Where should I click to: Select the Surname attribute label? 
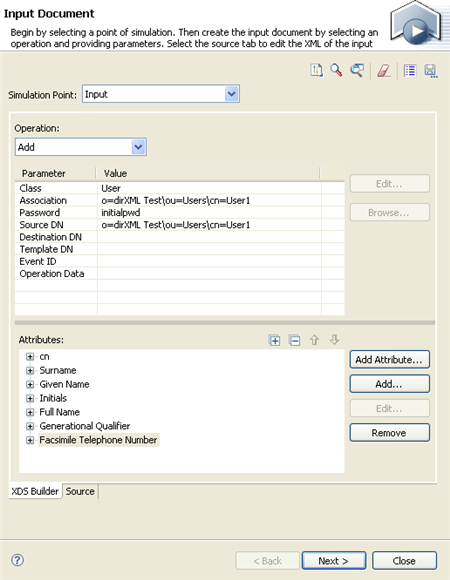coord(58,370)
